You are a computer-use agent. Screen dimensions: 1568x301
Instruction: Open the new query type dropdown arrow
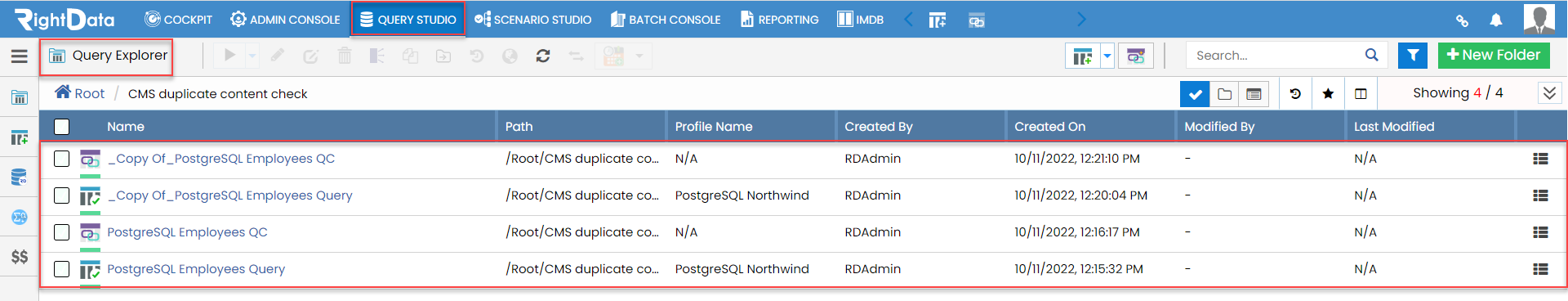pos(1107,56)
